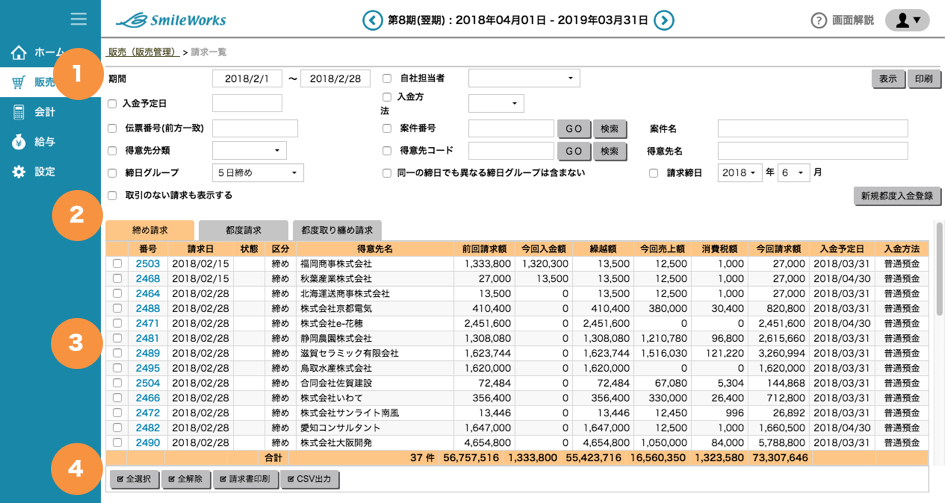Image resolution: width=945 pixels, height=503 pixels.
Task: Open invoice number 2468 link
Action: pos(148,279)
